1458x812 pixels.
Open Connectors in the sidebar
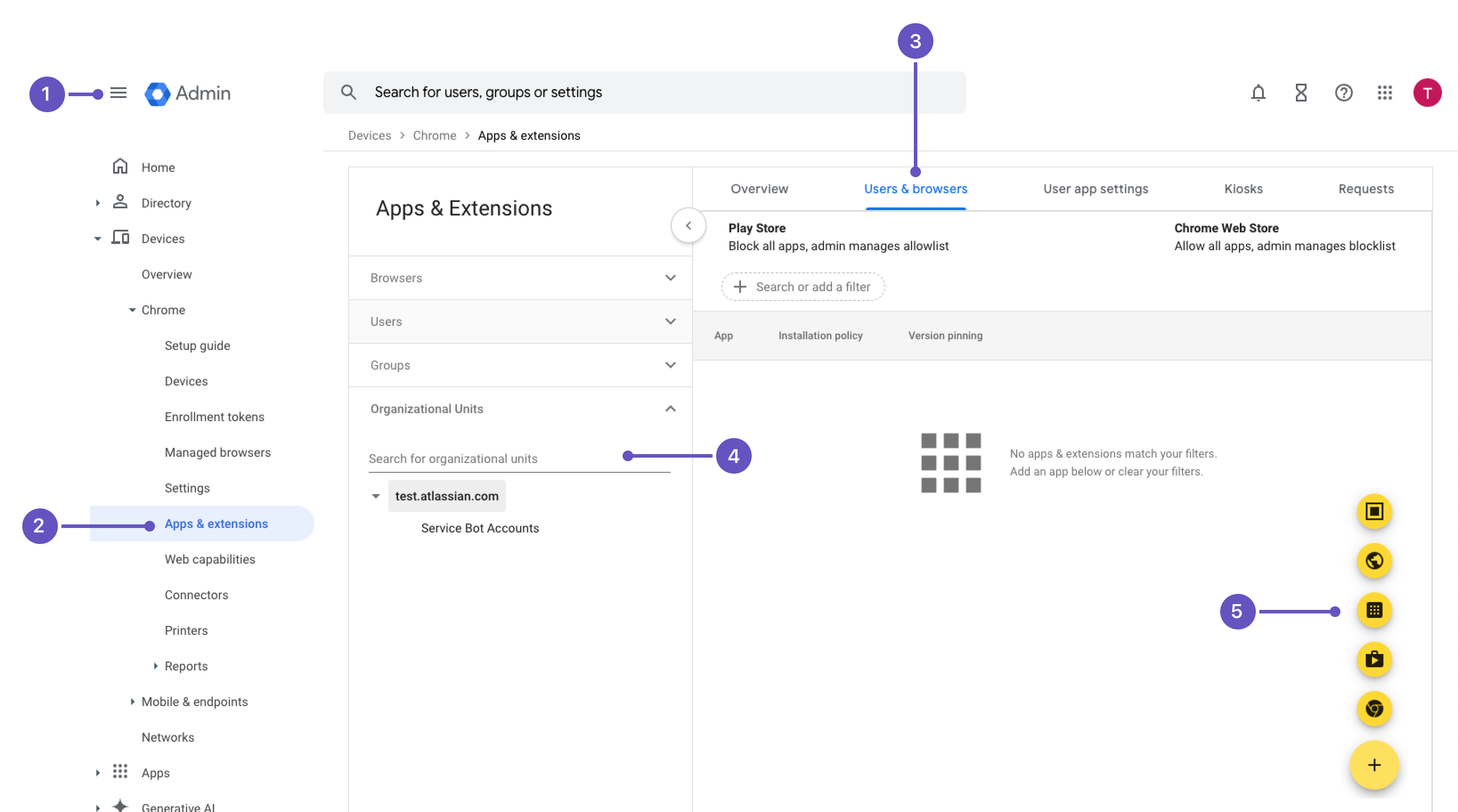[x=196, y=595]
